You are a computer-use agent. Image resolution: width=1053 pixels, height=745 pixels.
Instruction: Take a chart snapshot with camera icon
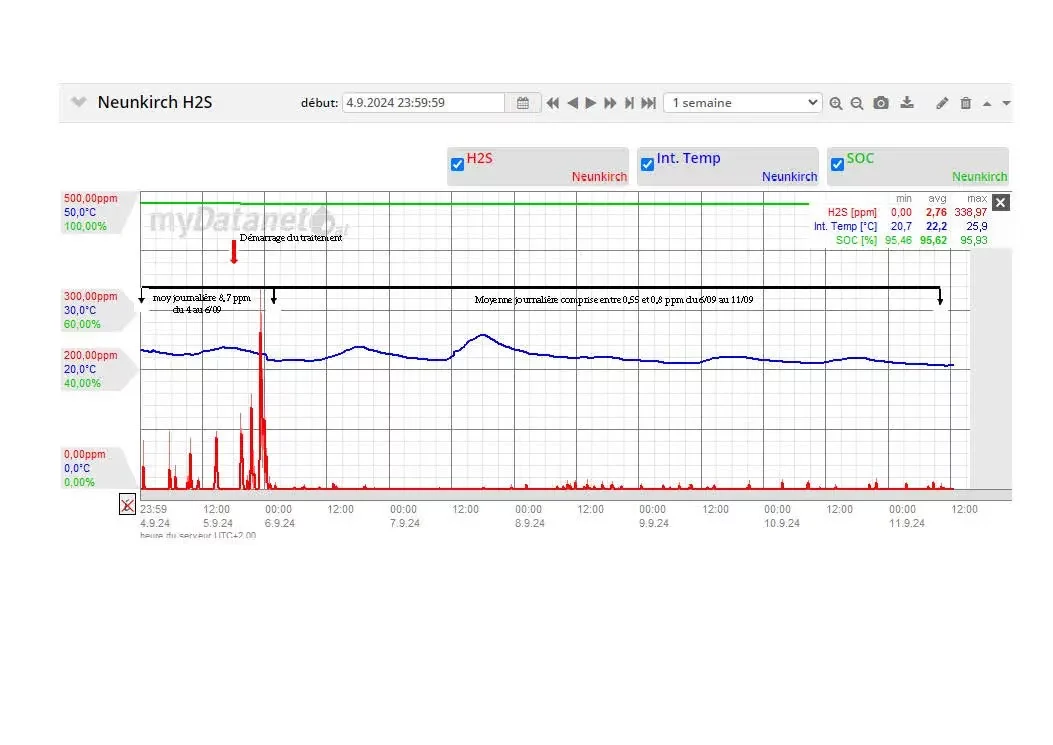(x=881, y=103)
